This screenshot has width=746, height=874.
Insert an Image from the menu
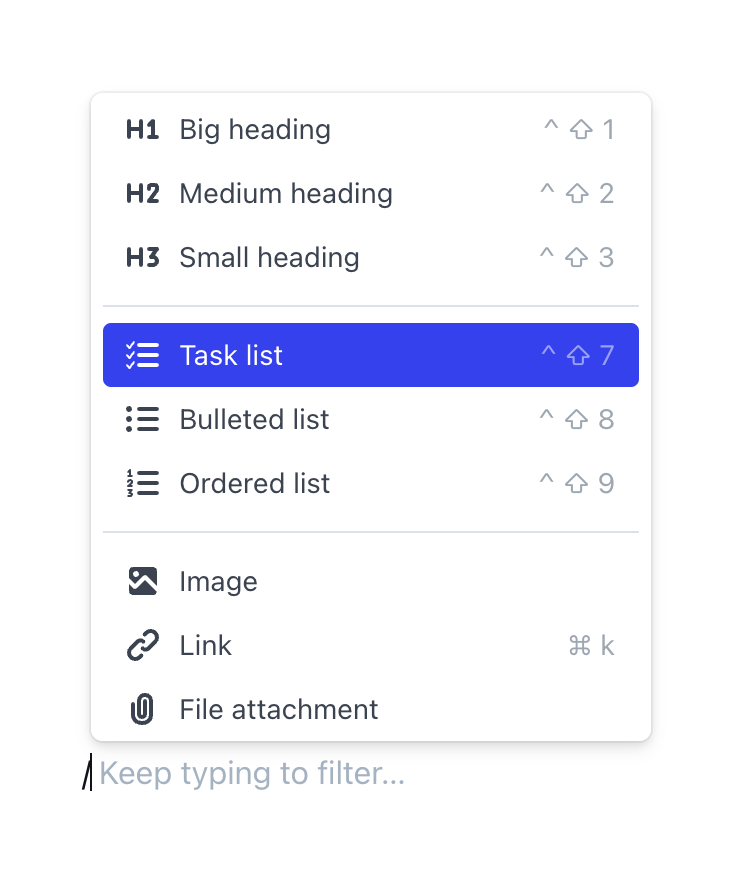218,582
